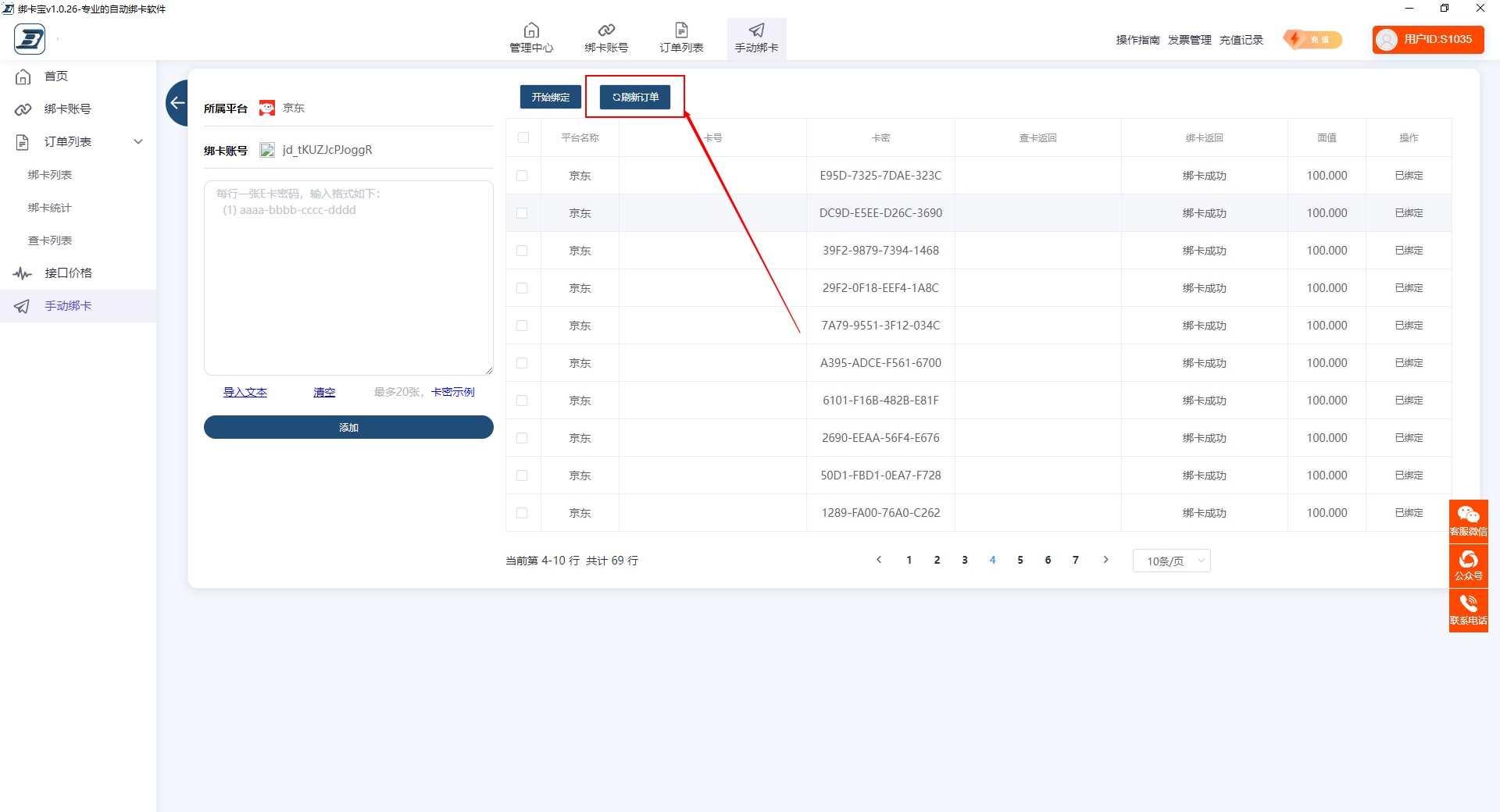The width and height of the screenshot is (1500, 812).
Task: Click the paper plane icon beside sidebar 手动绑卡
Action: (x=23, y=306)
